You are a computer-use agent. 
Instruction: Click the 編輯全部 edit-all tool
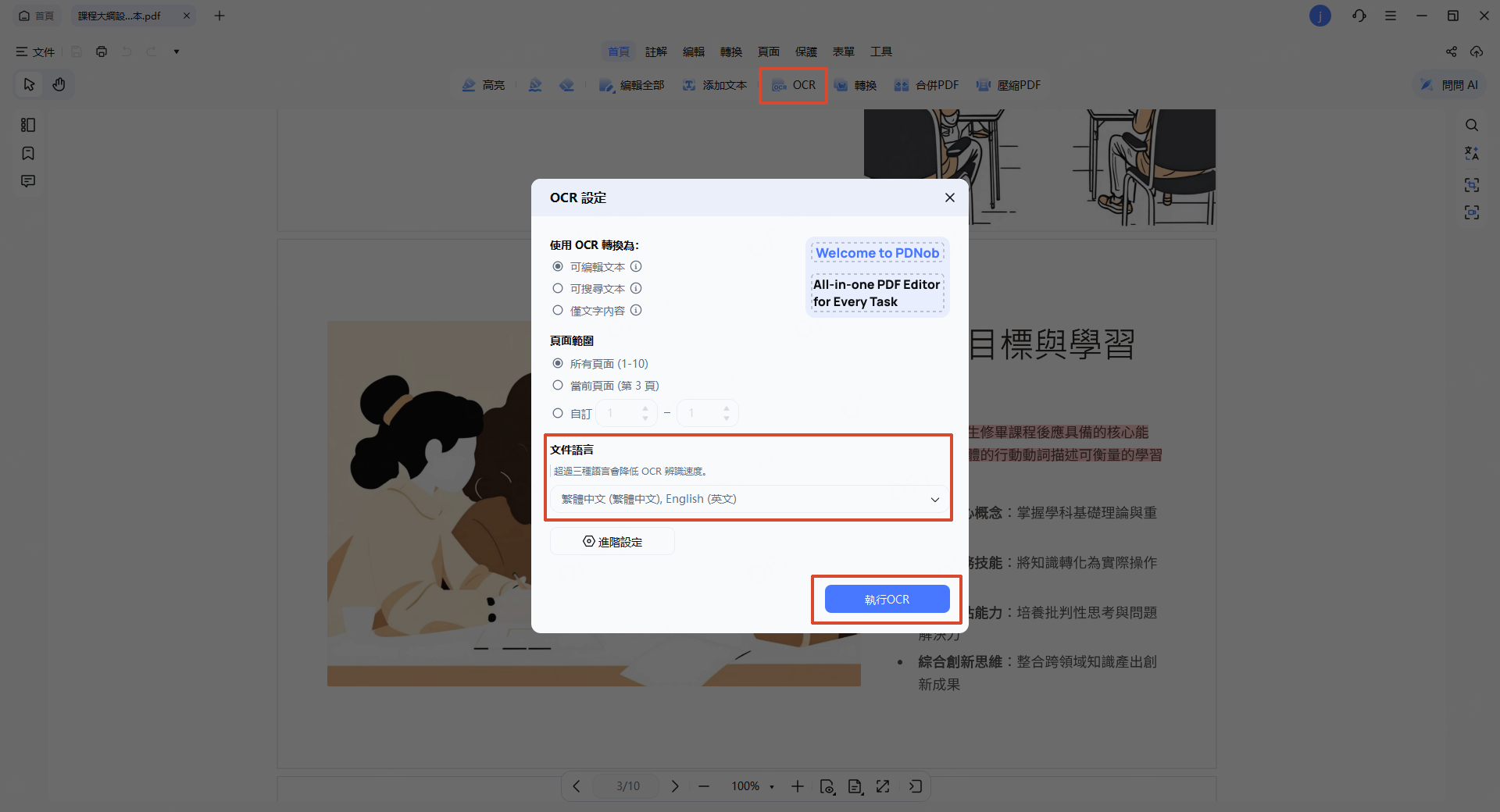click(631, 85)
